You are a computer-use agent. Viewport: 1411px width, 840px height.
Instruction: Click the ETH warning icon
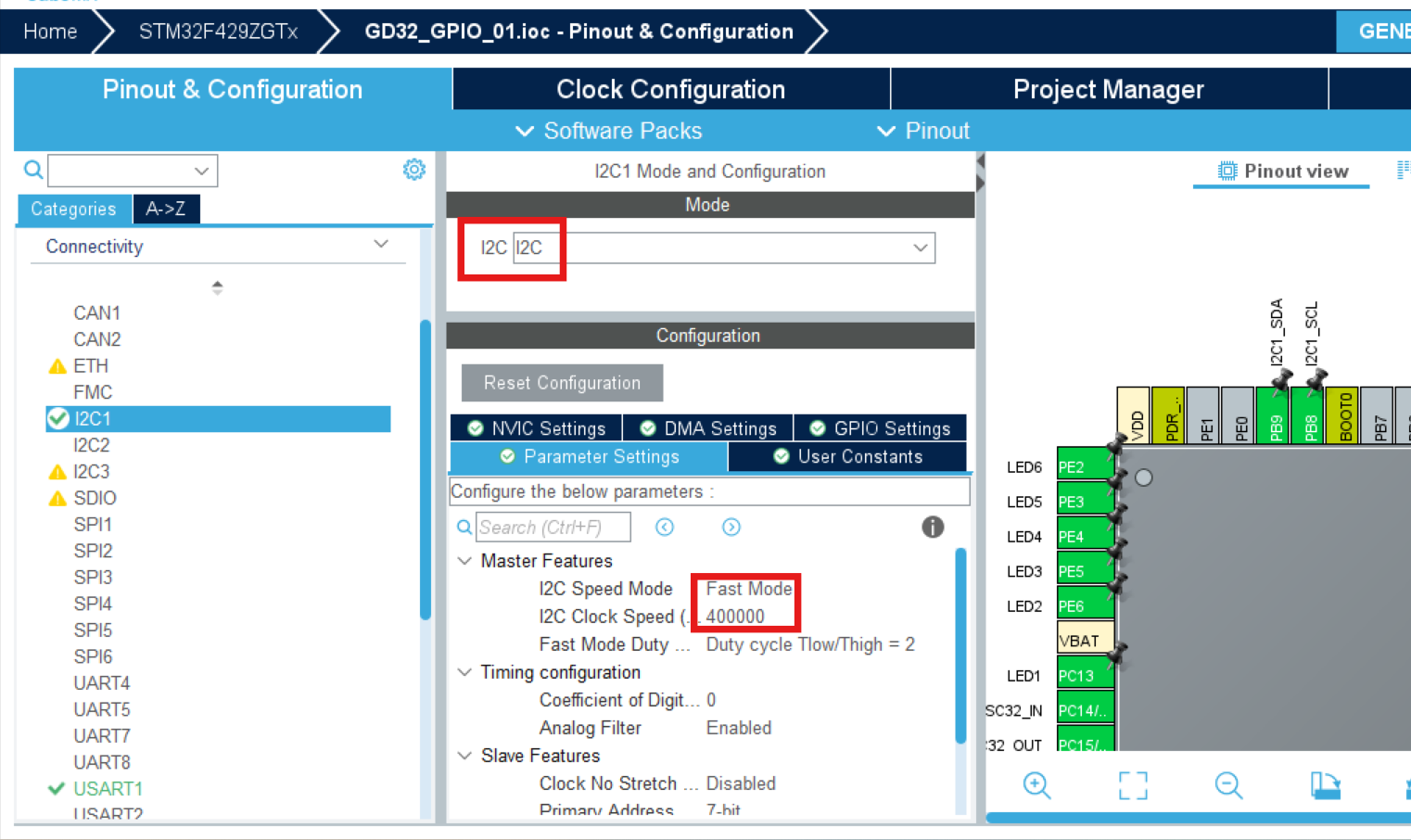57,366
